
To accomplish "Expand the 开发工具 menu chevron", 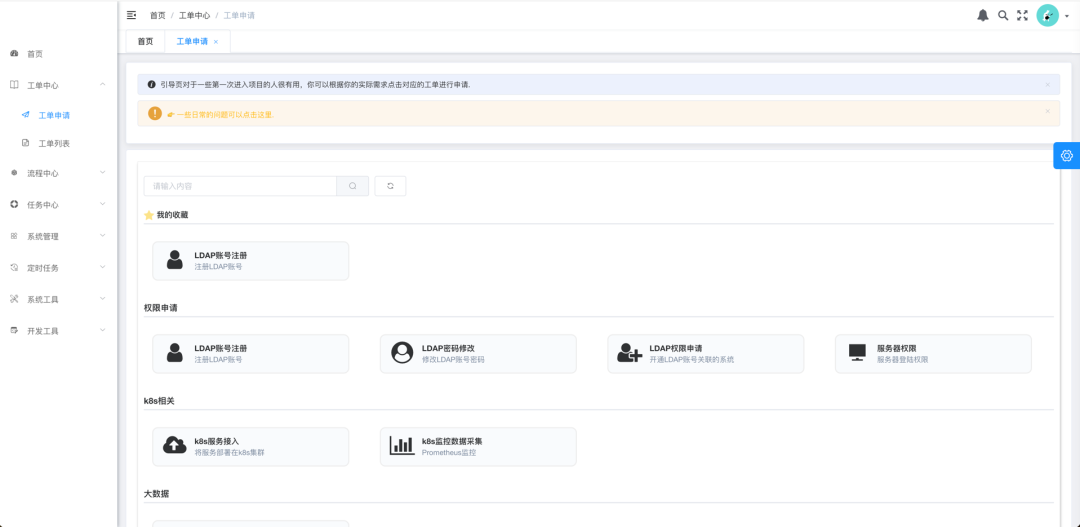I will pyautogui.click(x=103, y=330).
